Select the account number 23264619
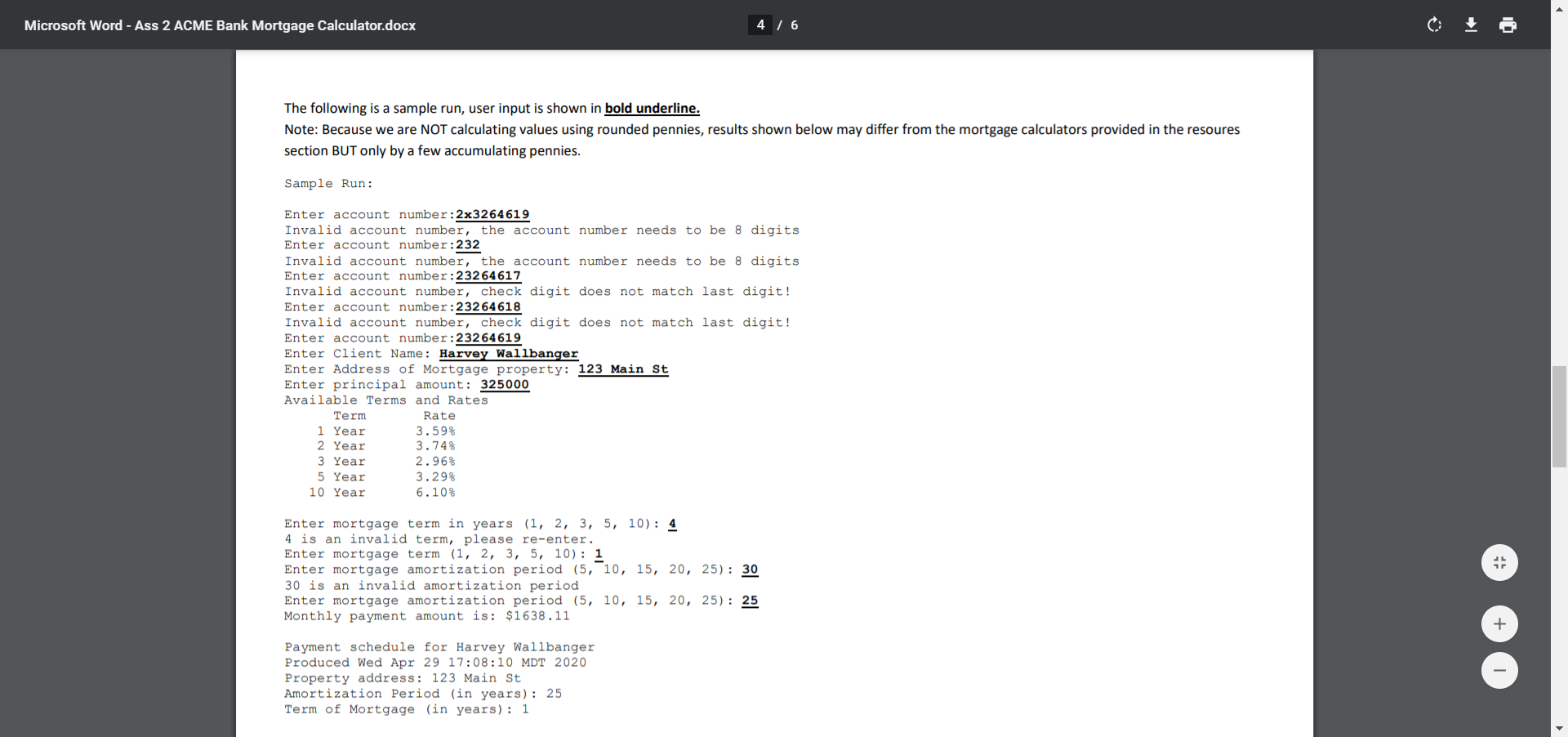Viewport: 1568px width, 737px height. coord(488,338)
